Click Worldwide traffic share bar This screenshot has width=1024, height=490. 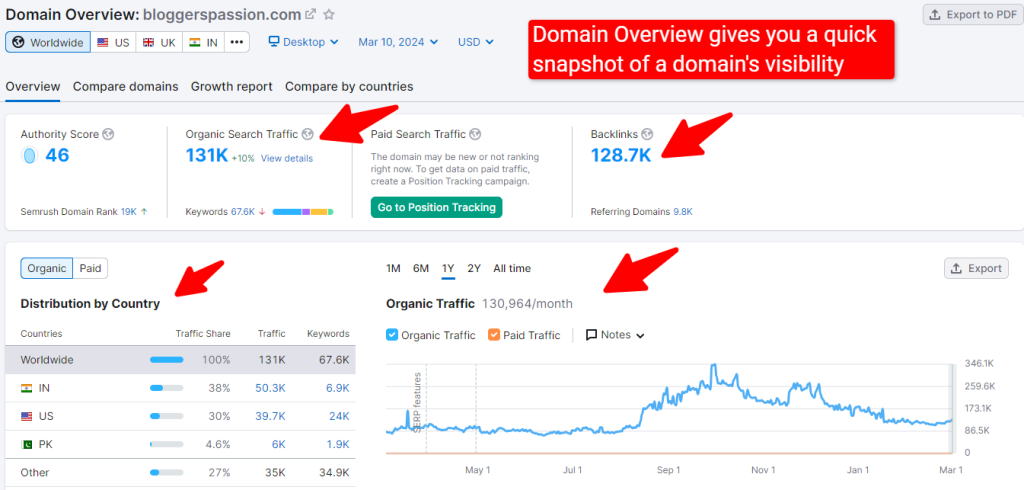tap(167, 360)
